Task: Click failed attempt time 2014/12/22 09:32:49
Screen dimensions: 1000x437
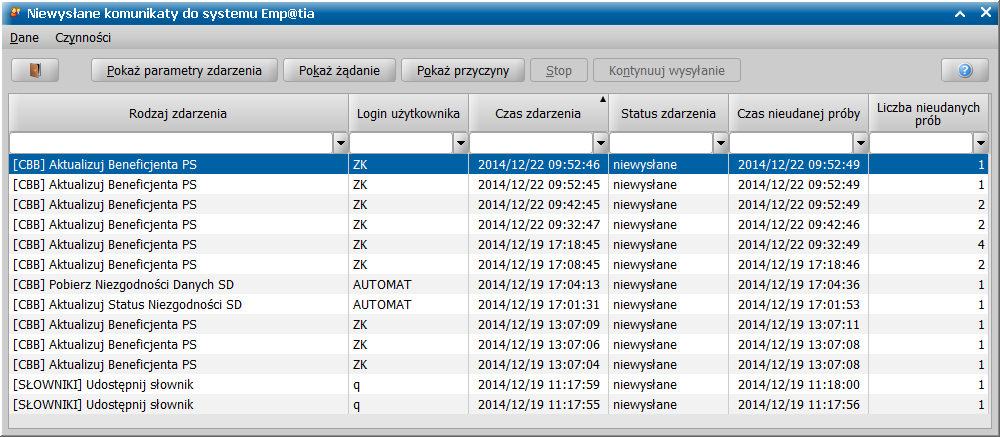Action: (x=799, y=244)
